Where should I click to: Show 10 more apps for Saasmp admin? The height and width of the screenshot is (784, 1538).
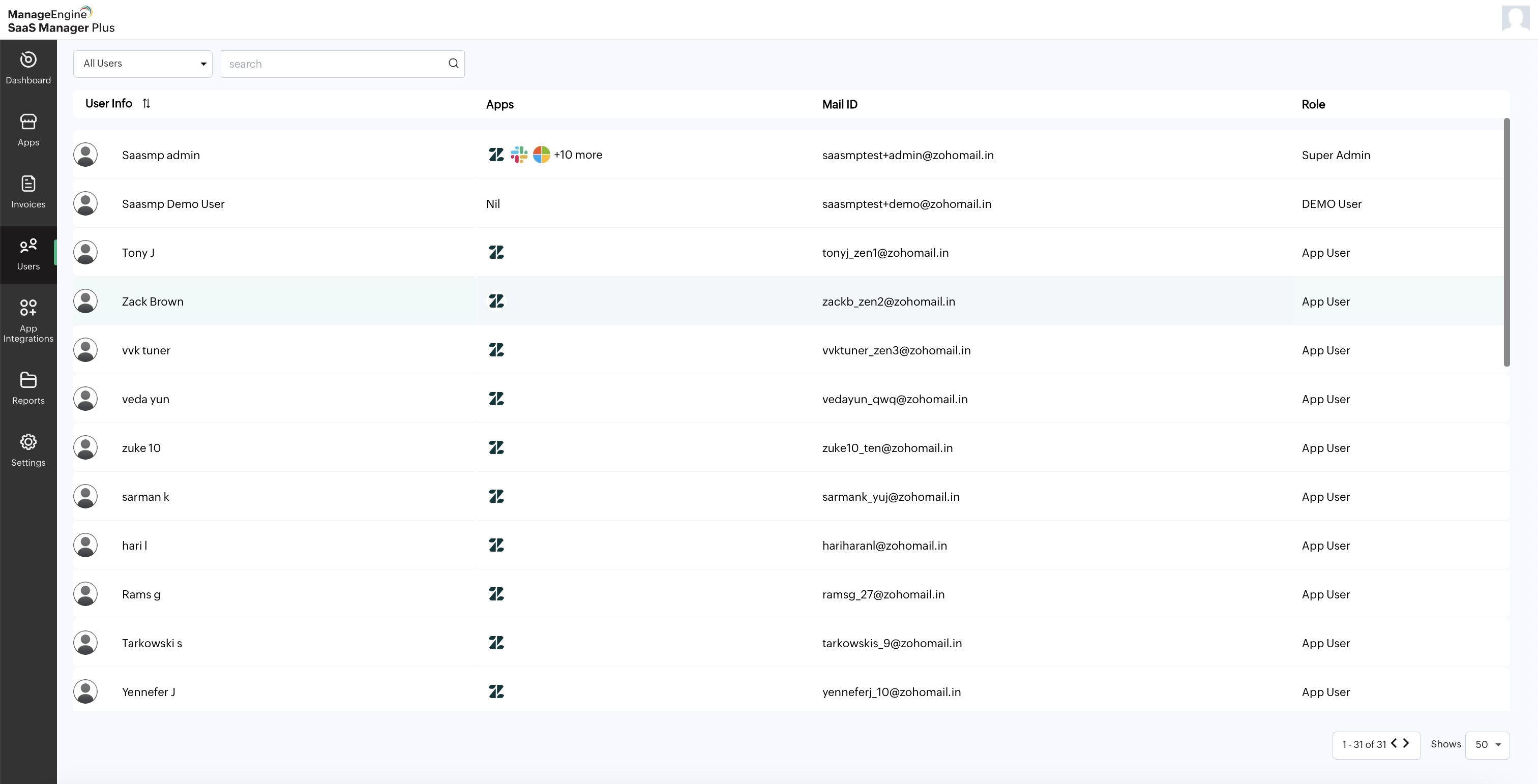pyautogui.click(x=577, y=155)
